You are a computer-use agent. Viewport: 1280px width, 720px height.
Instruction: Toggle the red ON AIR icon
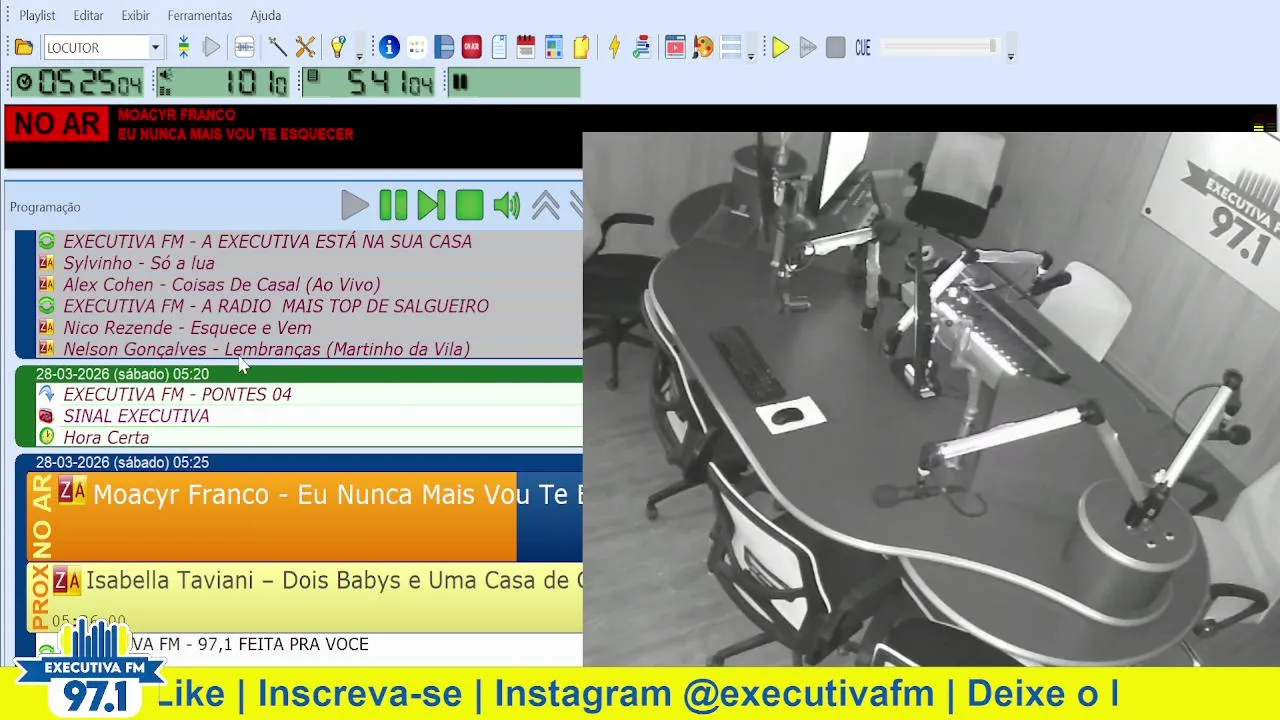(x=471, y=47)
